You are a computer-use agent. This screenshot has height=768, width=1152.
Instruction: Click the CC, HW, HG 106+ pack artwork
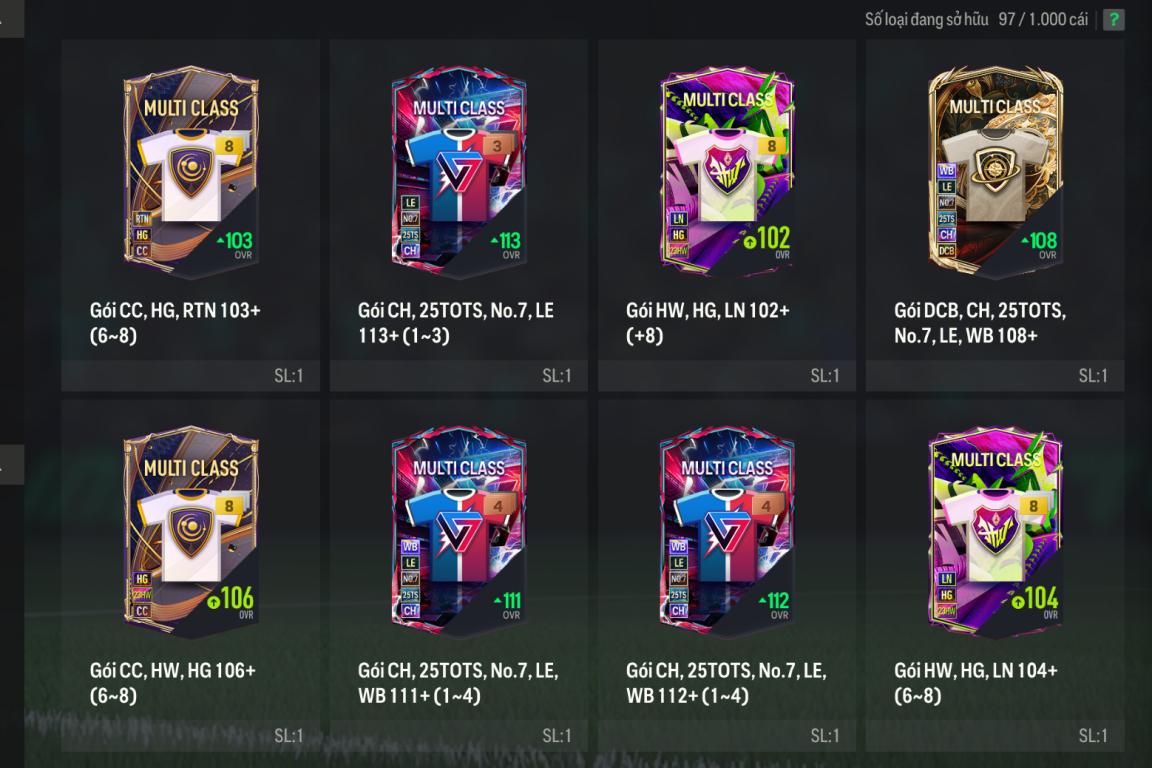point(191,531)
